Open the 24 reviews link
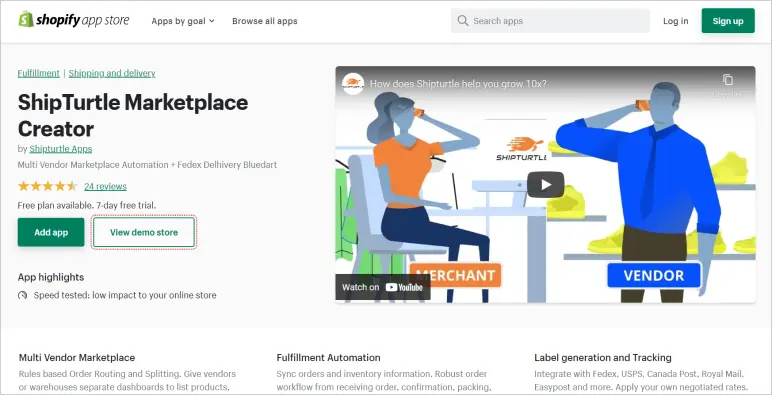The height and width of the screenshot is (395, 772). (x=105, y=186)
